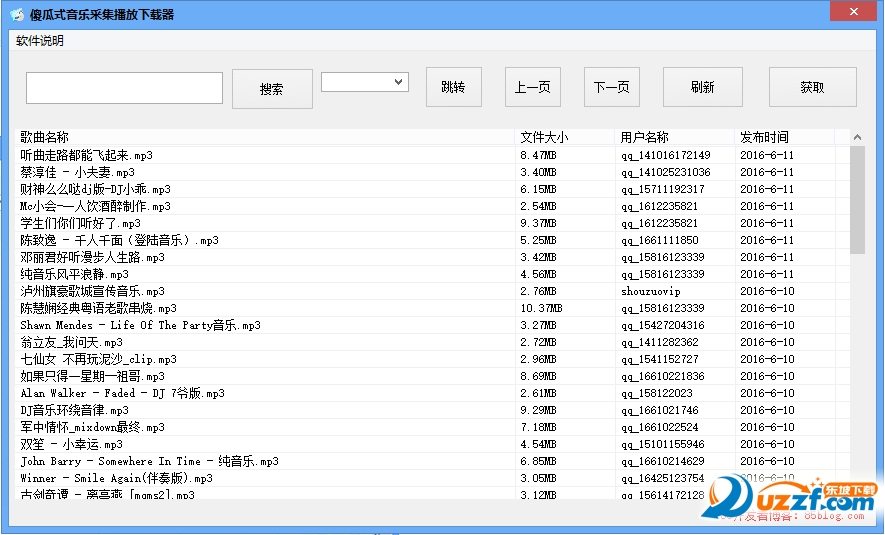Click the search text input field
The height and width of the screenshot is (535, 885).
tap(124, 88)
